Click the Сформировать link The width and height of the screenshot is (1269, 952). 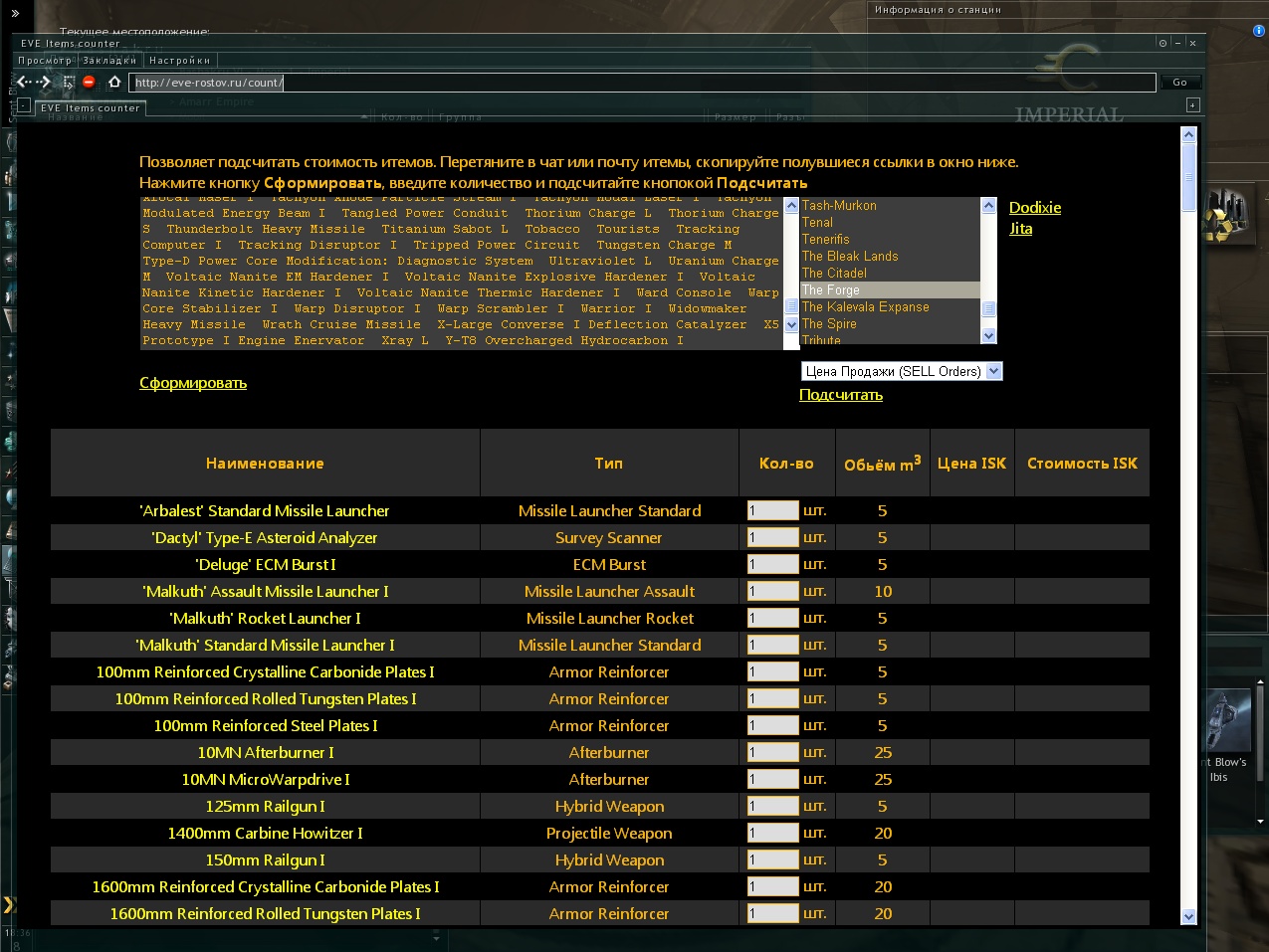point(193,383)
